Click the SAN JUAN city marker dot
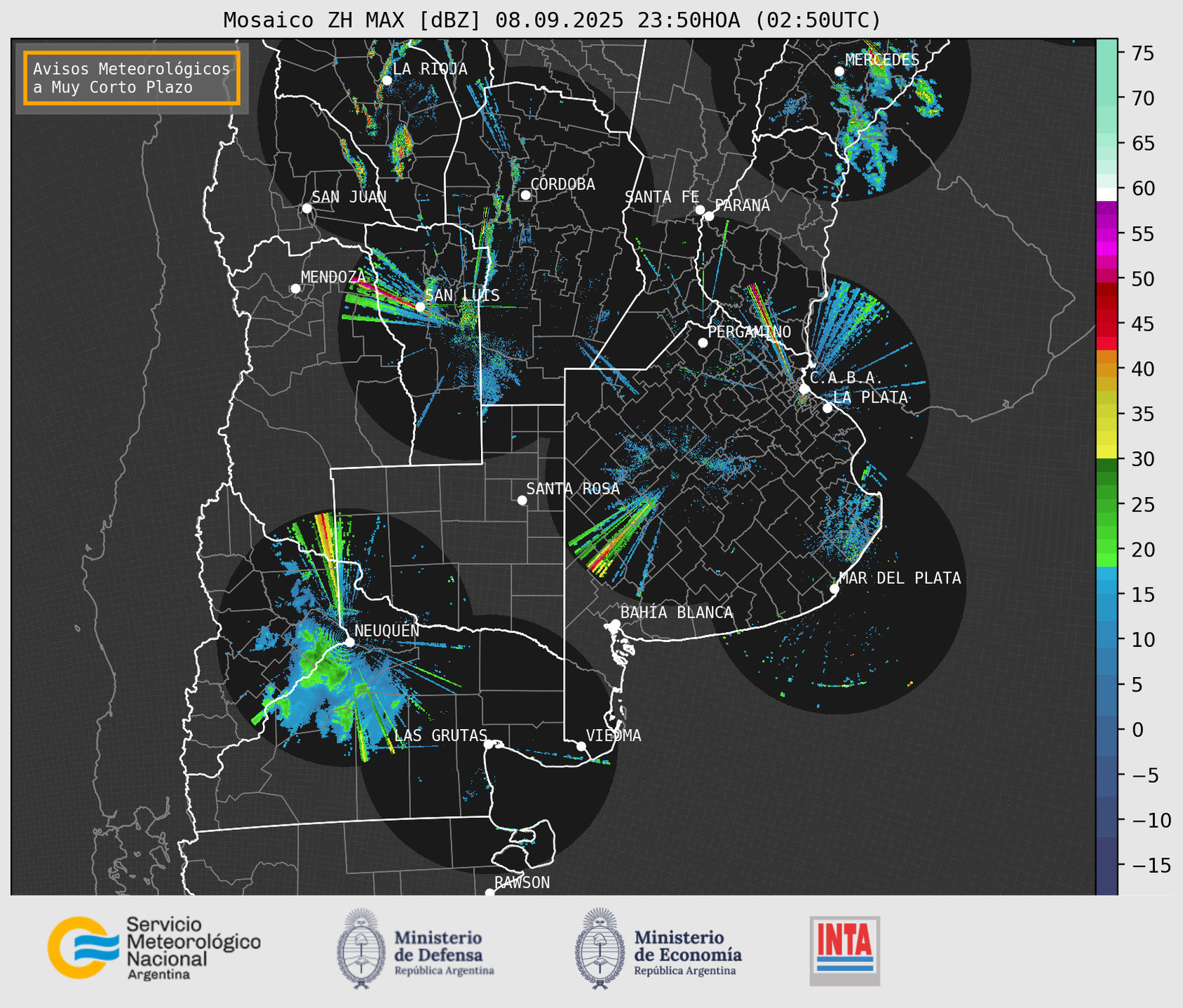This screenshot has width=1183, height=1008. coord(306,208)
